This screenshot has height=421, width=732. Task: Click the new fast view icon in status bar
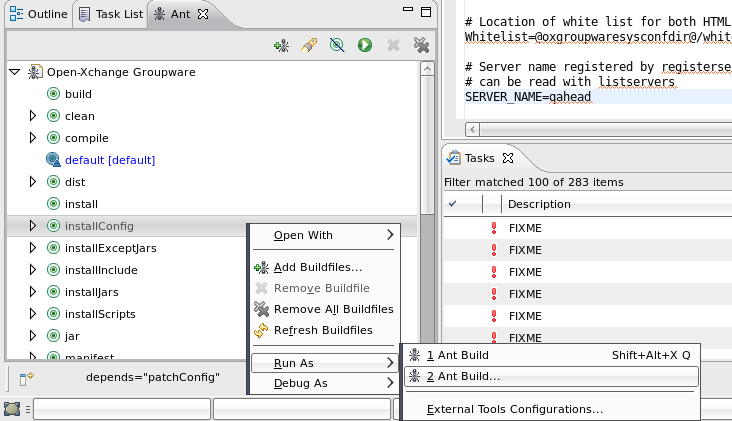point(27,378)
